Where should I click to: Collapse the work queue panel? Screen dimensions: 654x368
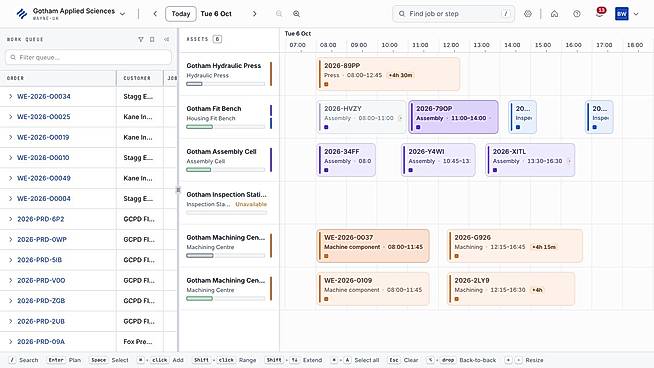coord(166,39)
